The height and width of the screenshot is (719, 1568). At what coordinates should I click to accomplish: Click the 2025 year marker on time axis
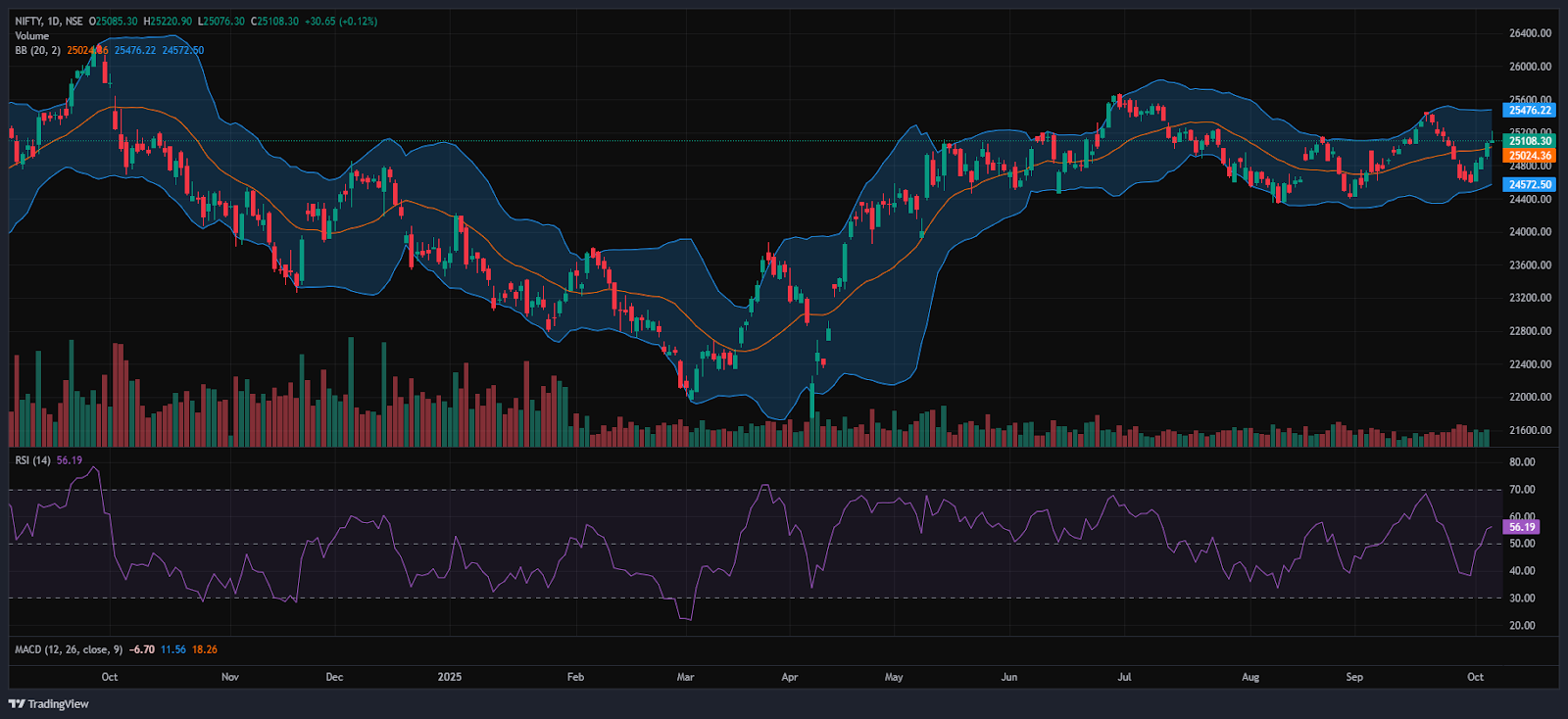pos(450,677)
